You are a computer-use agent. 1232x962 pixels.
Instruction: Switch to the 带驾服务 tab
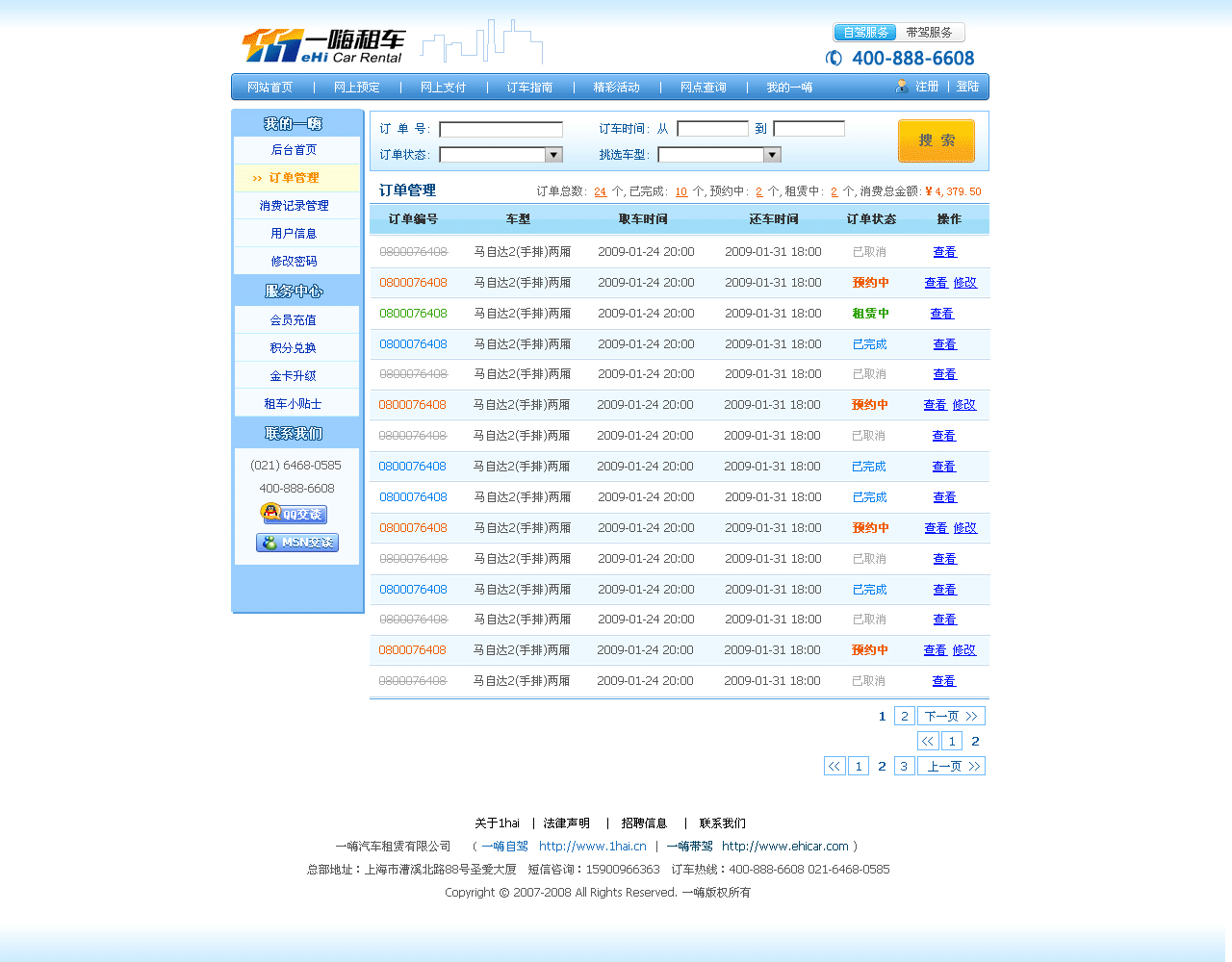(930, 33)
